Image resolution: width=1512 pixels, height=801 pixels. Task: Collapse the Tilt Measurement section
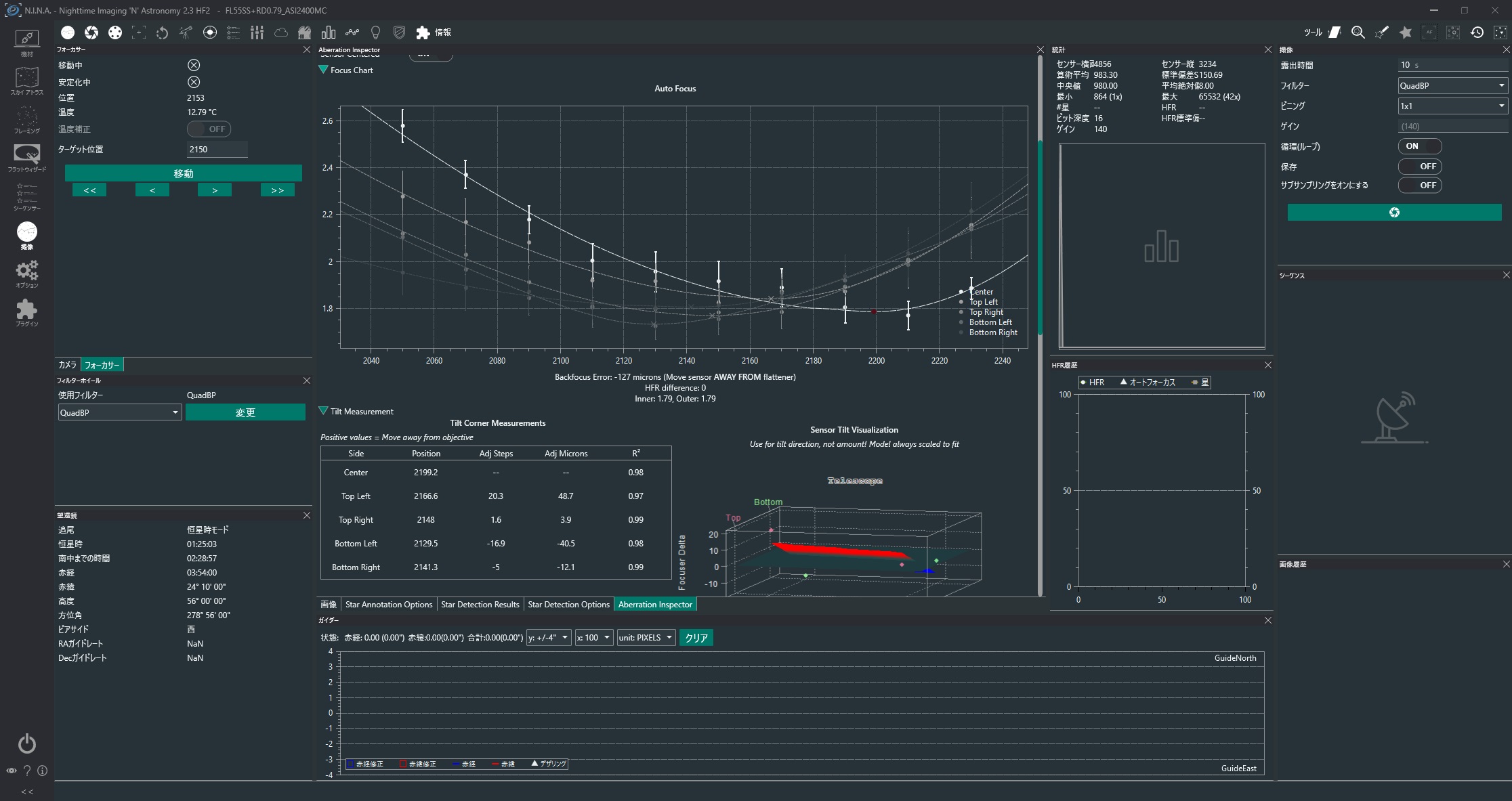324,412
